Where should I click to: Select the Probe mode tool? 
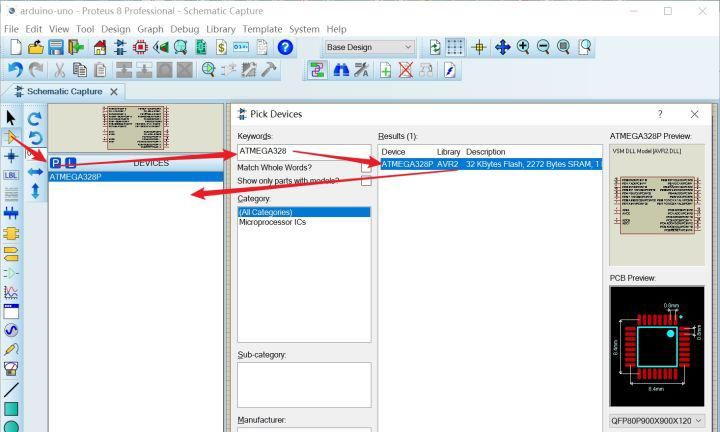point(11,349)
